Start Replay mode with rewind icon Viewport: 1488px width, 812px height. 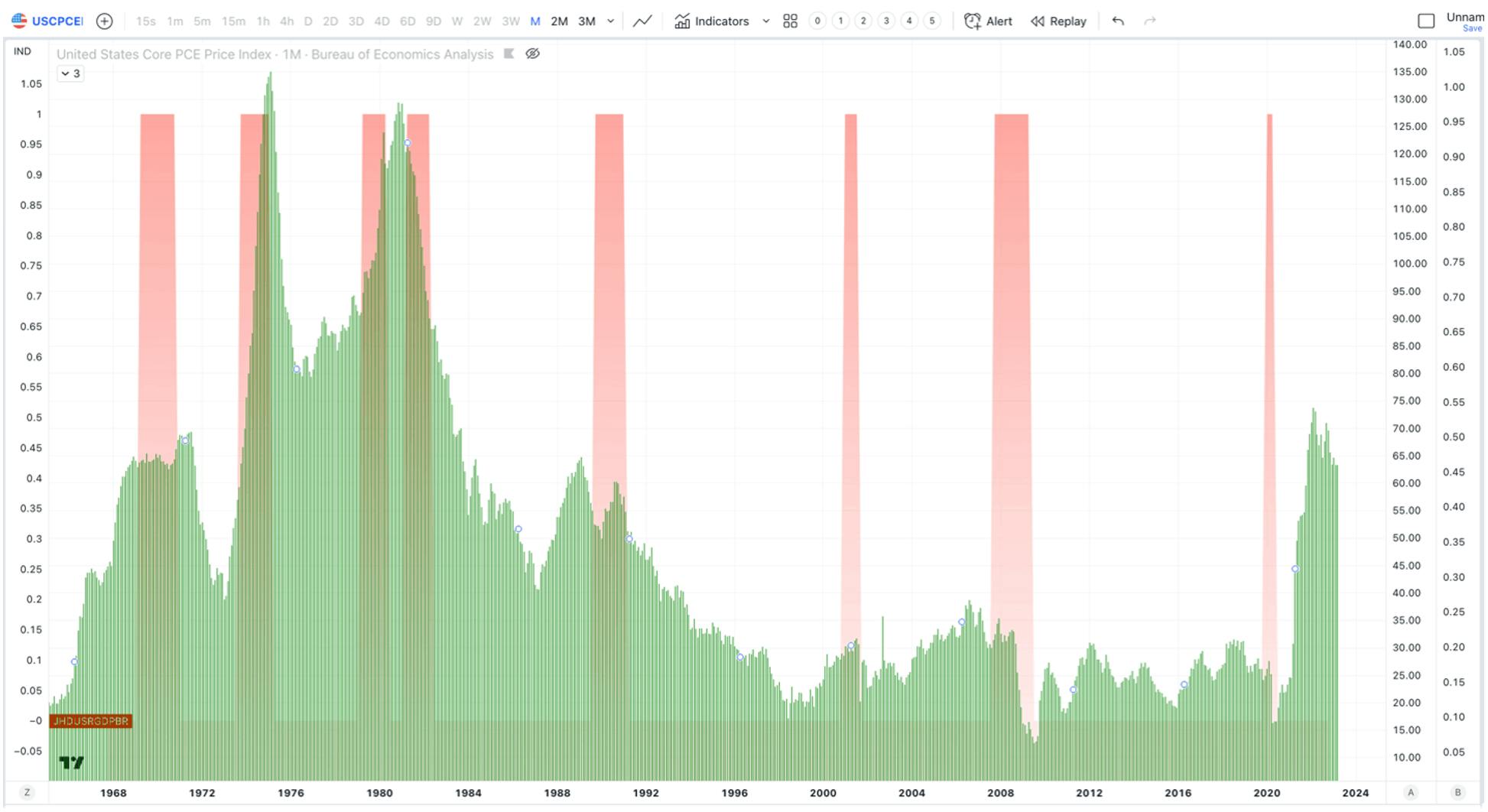tap(1038, 21)
